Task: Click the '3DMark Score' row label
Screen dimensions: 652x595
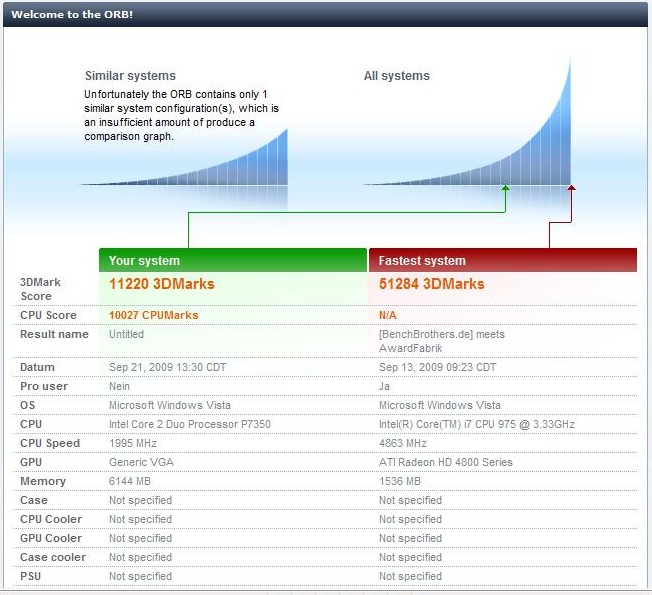Action: [40, 289]
